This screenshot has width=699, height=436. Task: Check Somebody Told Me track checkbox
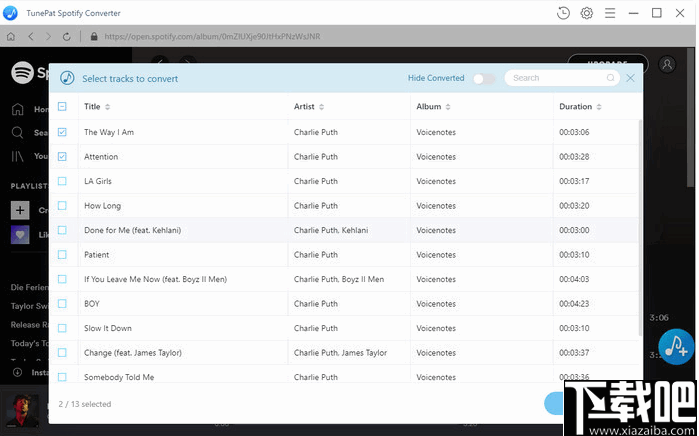point(62,377)
